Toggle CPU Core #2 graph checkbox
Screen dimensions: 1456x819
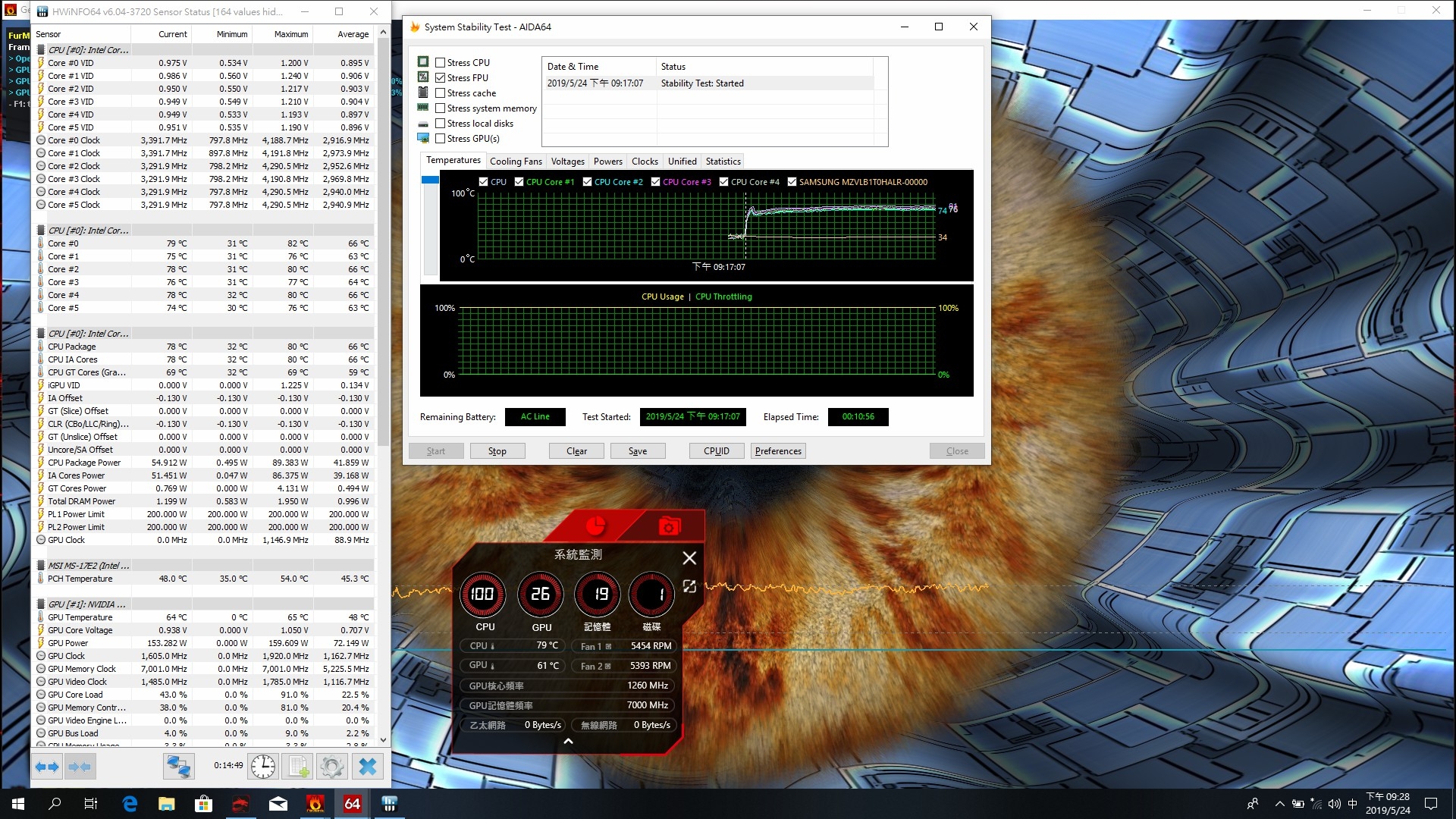tap(587, 182)
